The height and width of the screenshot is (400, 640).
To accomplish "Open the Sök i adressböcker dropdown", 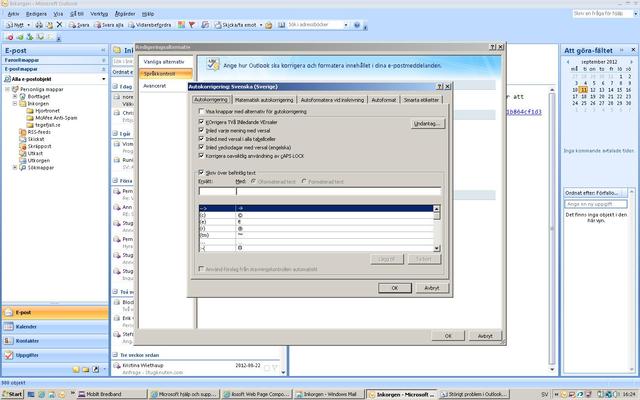I will coord(346,25).
